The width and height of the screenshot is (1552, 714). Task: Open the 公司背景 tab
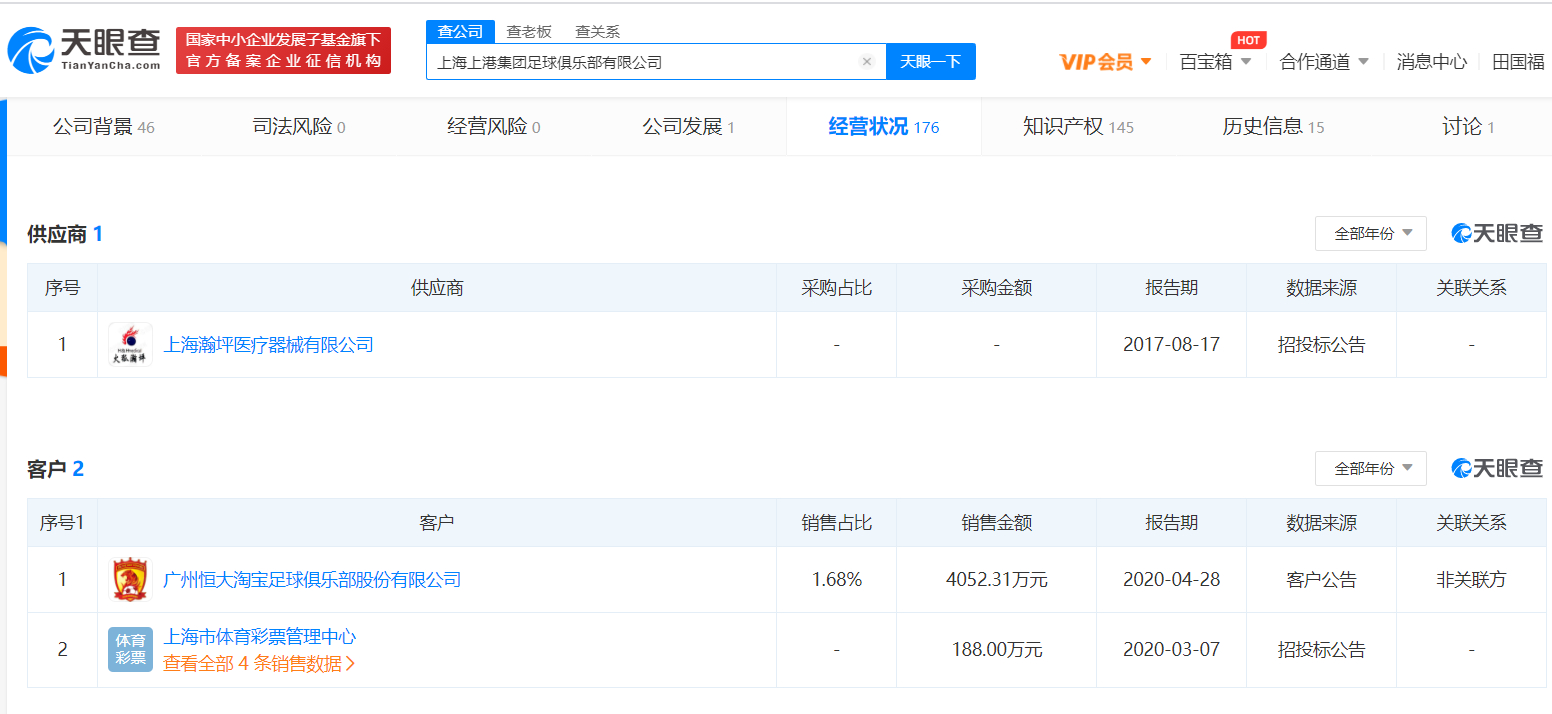click(x=104, y=127)
